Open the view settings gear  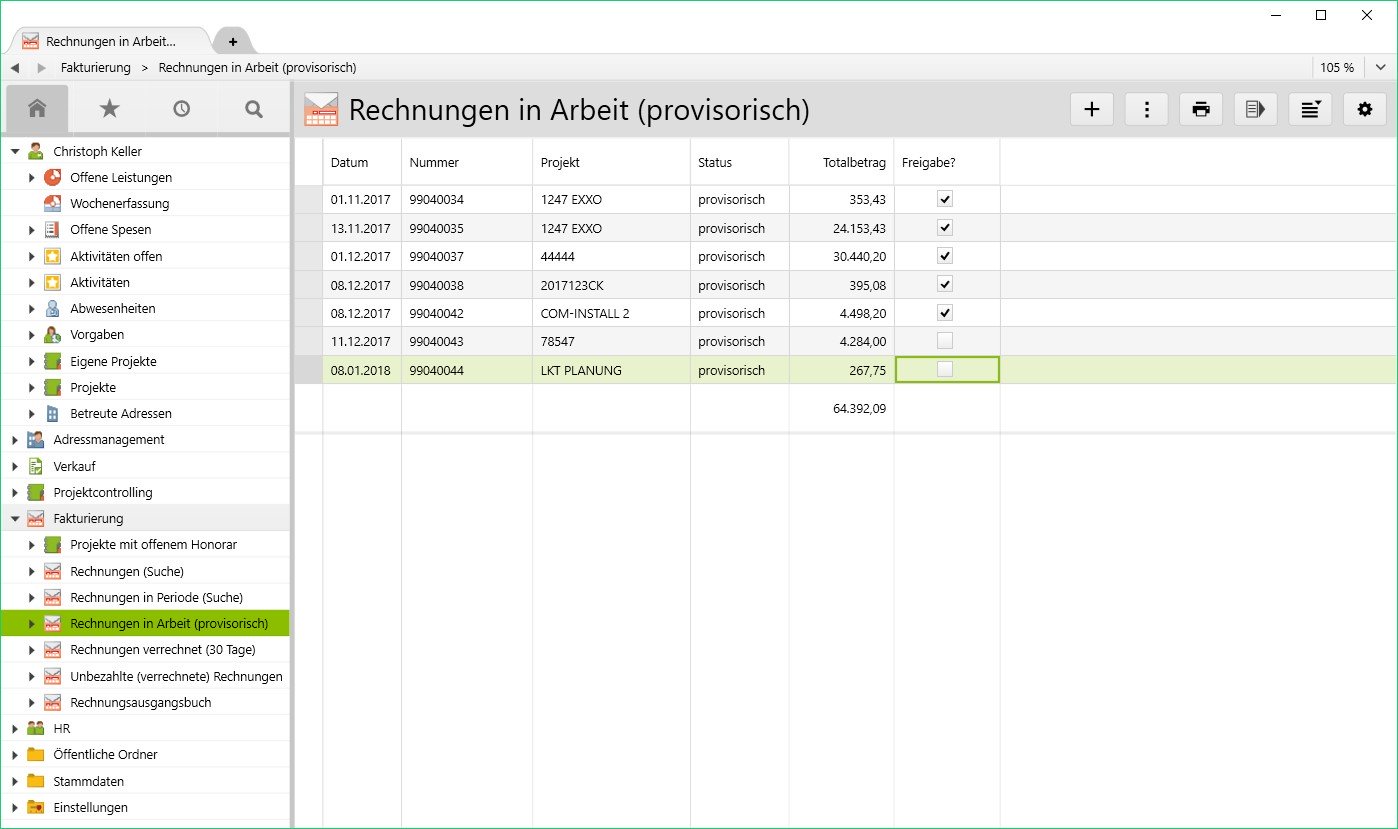point(1364,109)
